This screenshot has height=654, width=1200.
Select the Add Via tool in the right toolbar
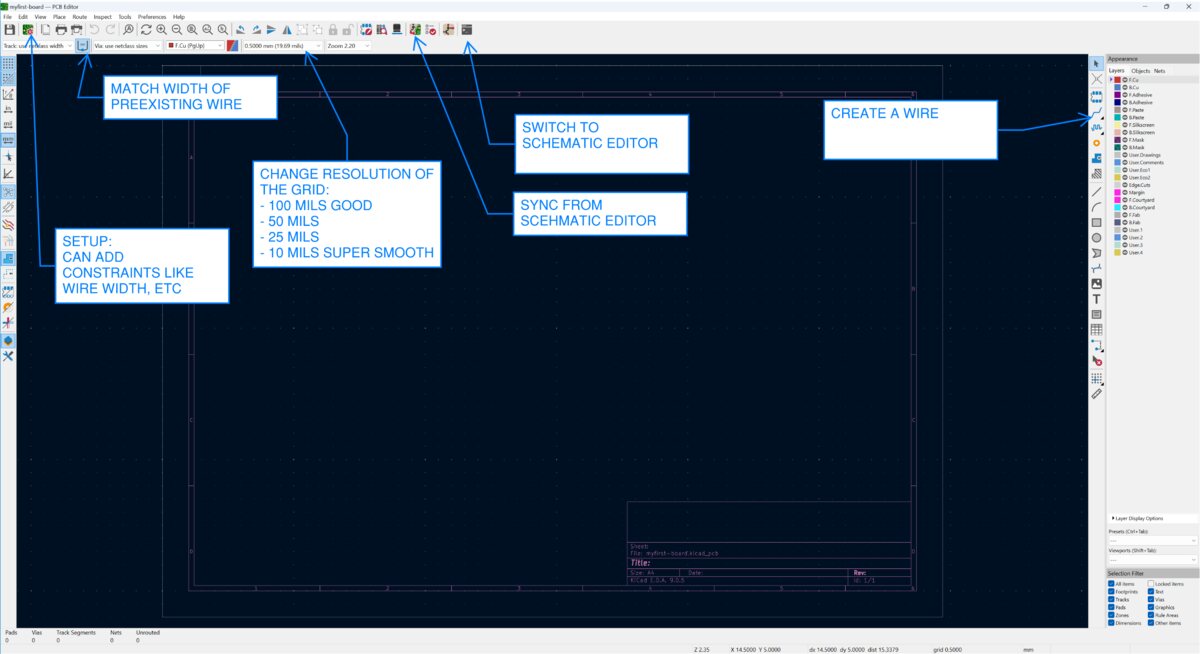(1096, 143)
